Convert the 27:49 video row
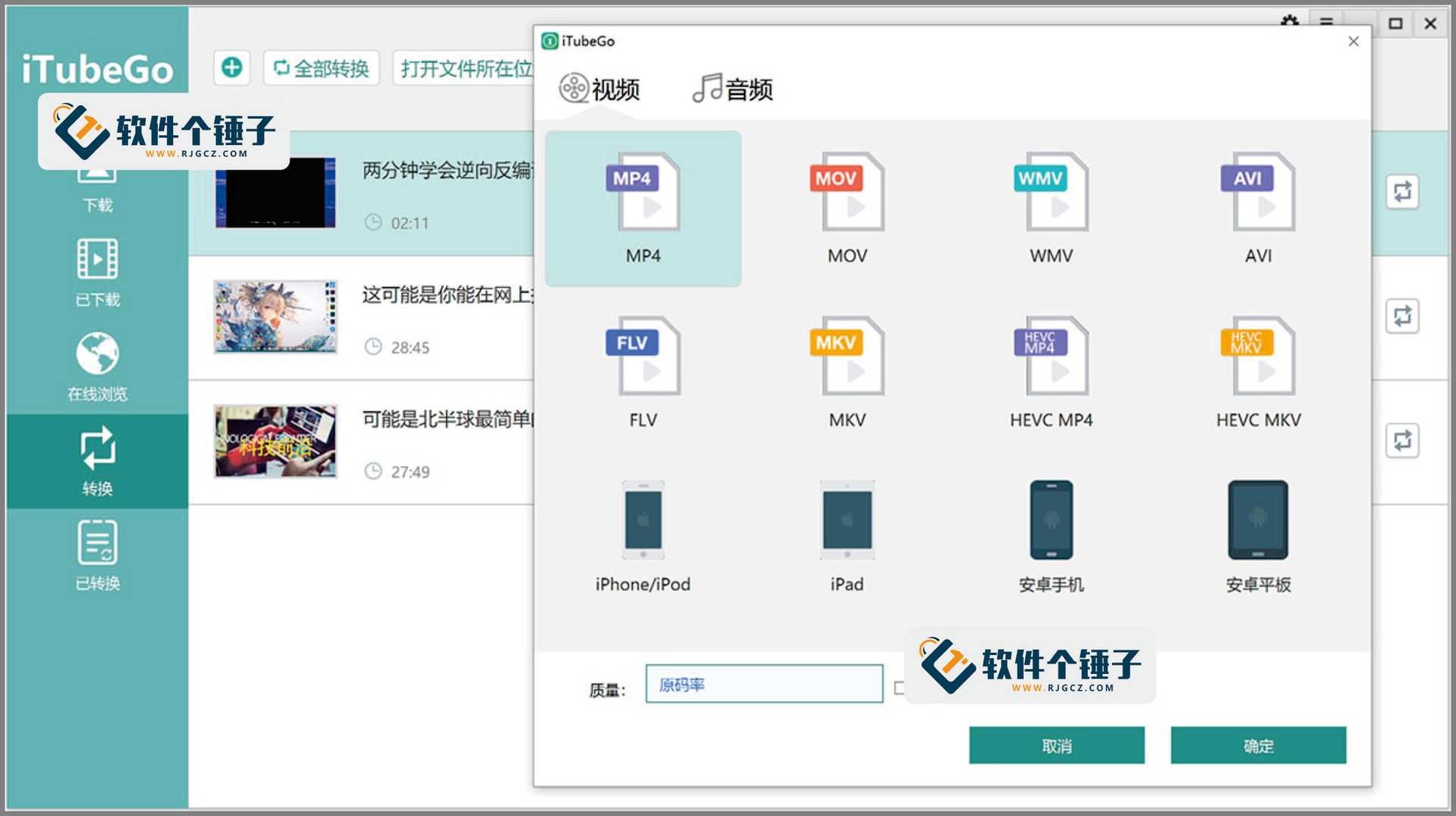This screenshot has height=816, width=1456. (x=1402, y=440)
